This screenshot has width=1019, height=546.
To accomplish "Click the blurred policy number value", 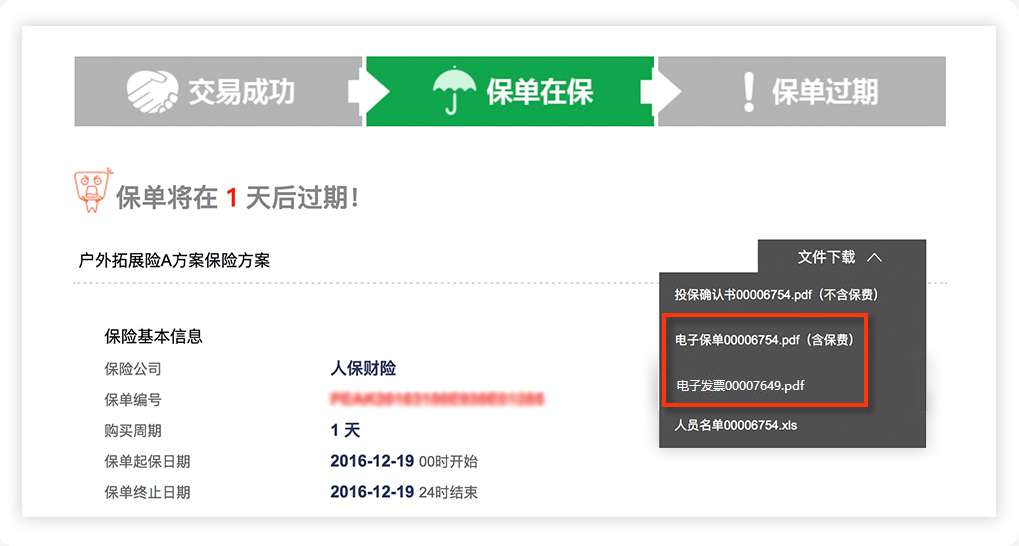I will [x=437, y=400].
